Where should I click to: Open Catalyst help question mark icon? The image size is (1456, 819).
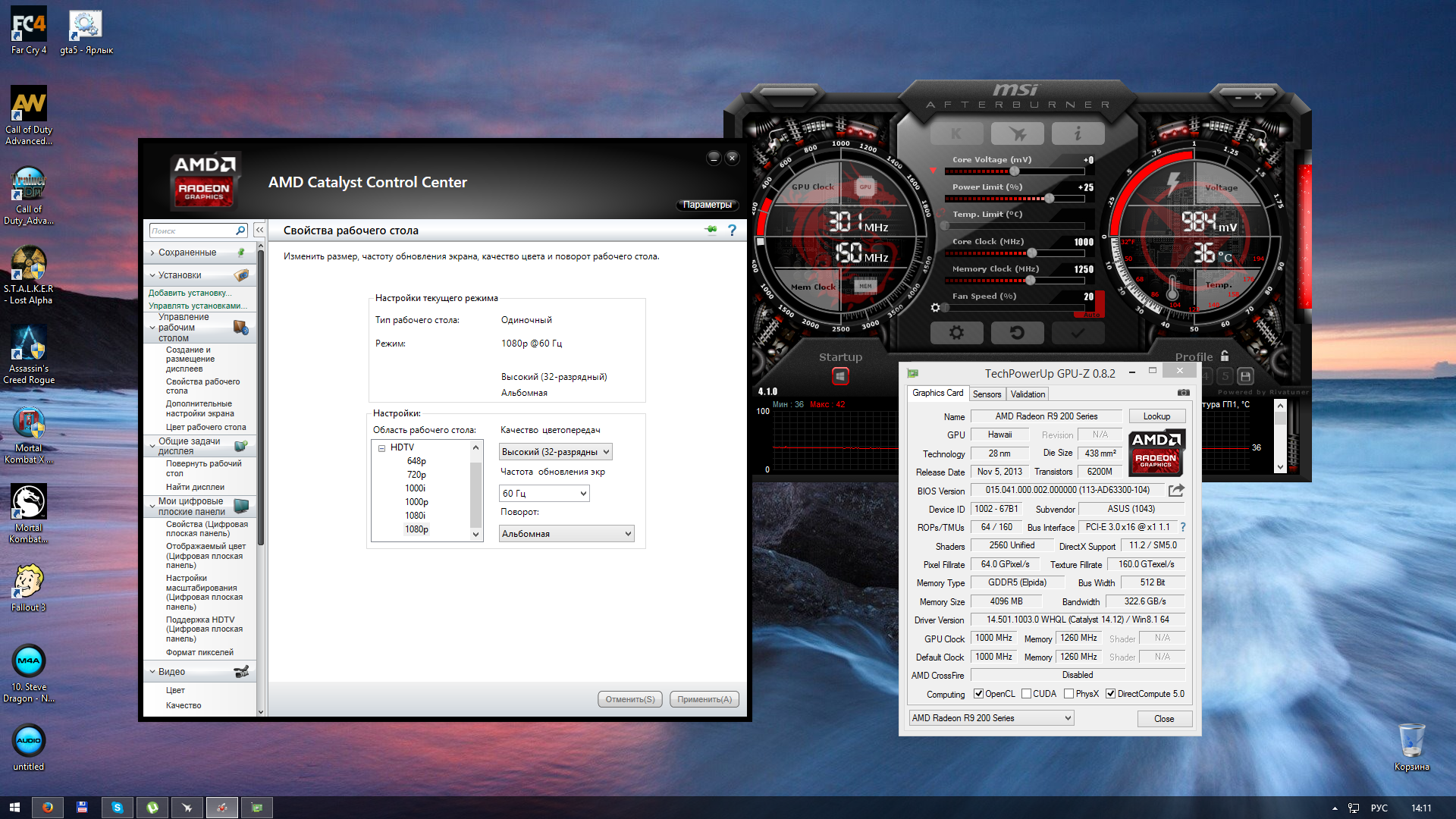click(732, 230)
